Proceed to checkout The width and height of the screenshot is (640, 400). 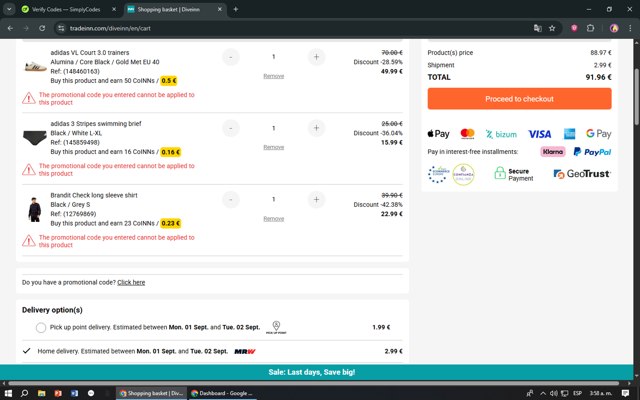[x=520, y=99]
